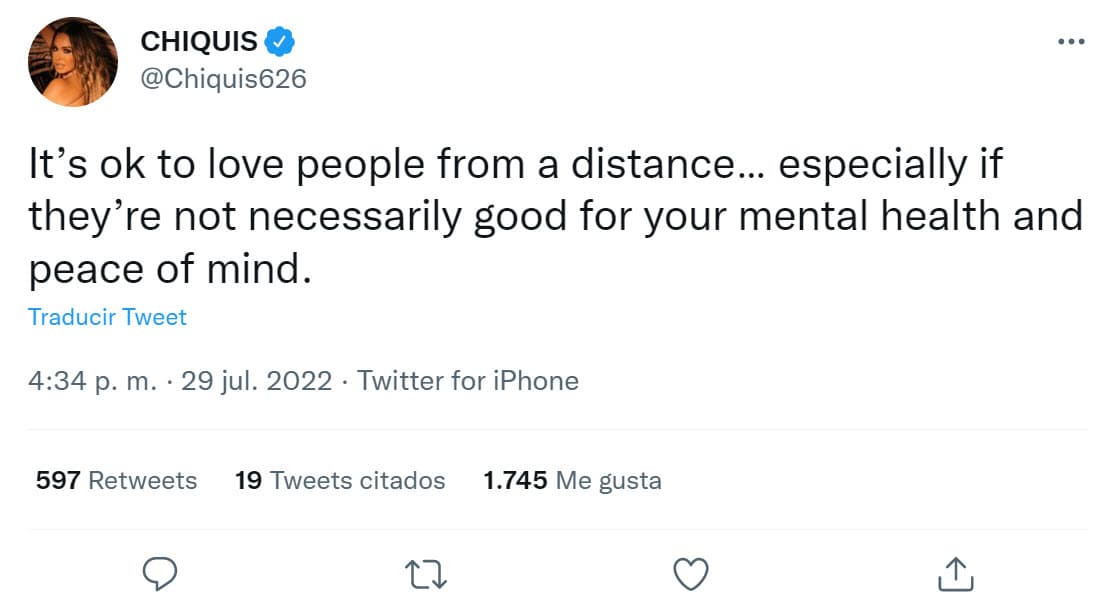Click the blue verified badge next to CHIQUIS
This screenshot has height=611, width=1113.
coord(278,40)
